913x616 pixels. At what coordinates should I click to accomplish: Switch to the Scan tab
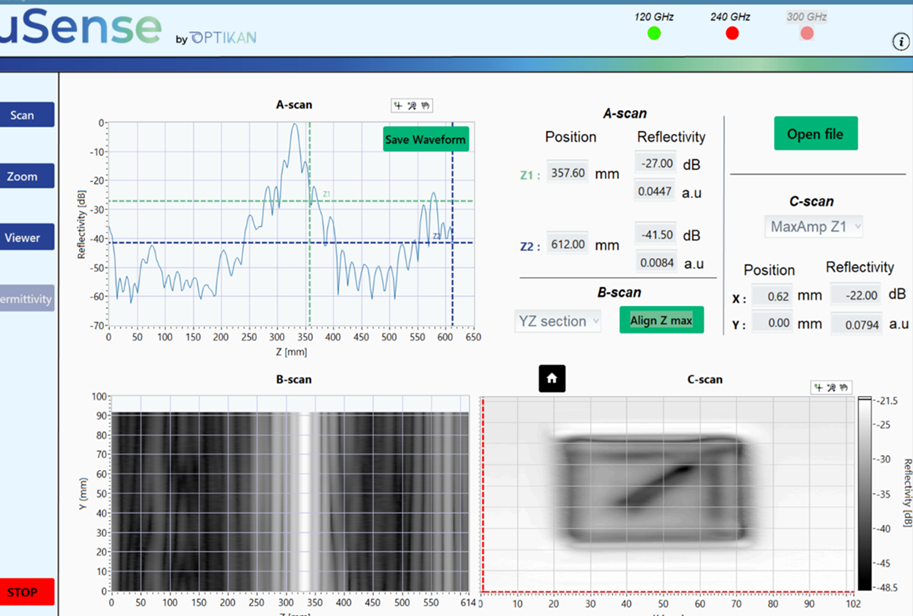click(27, 115)
